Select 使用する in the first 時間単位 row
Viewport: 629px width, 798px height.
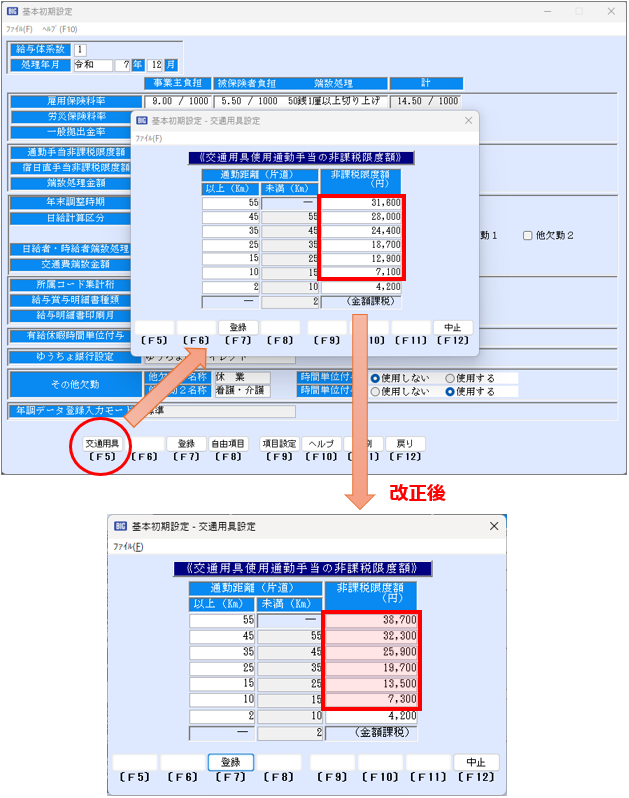coord(449,379)
